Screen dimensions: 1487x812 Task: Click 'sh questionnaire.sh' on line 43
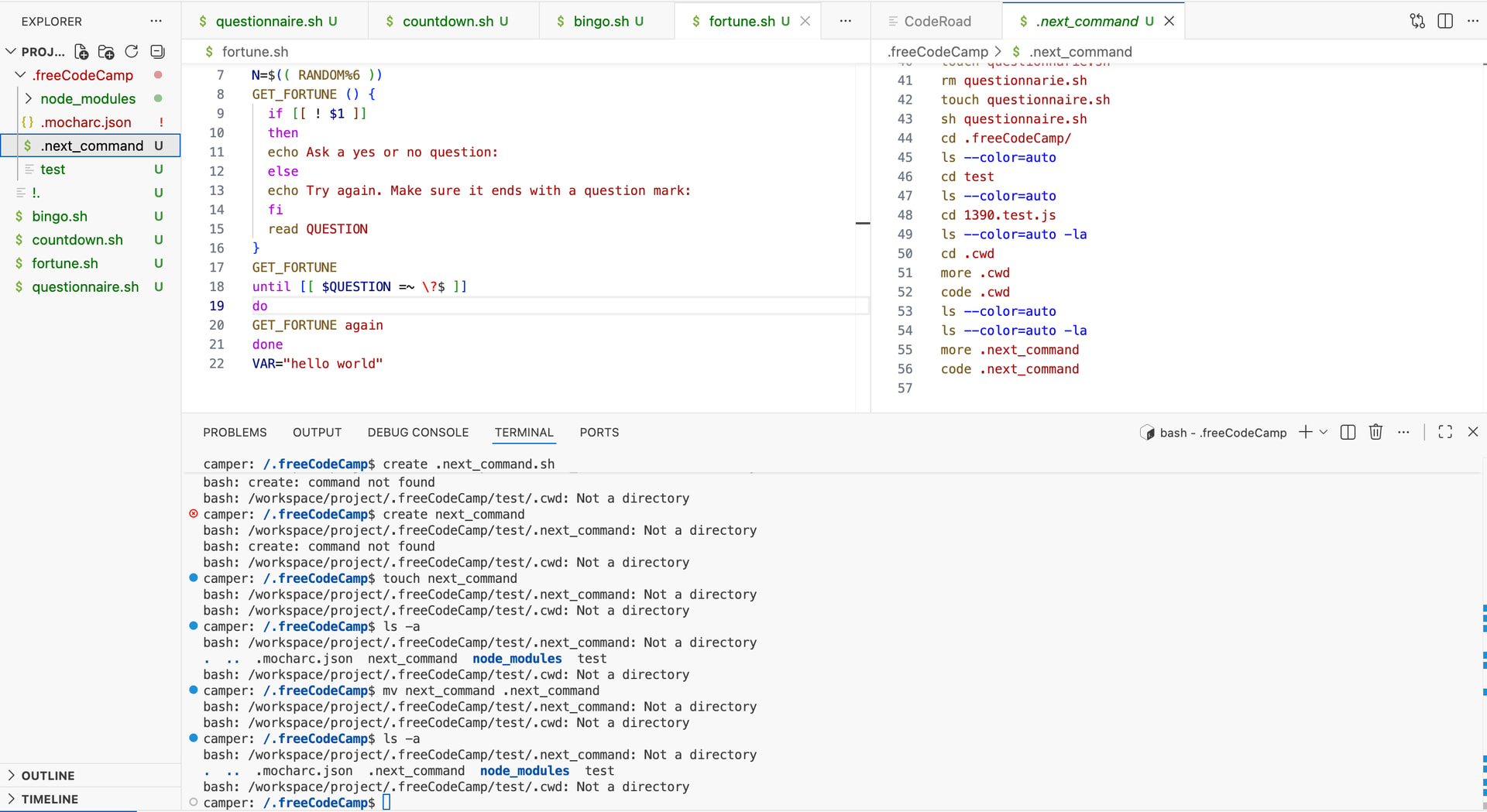tap(1014, 119)
